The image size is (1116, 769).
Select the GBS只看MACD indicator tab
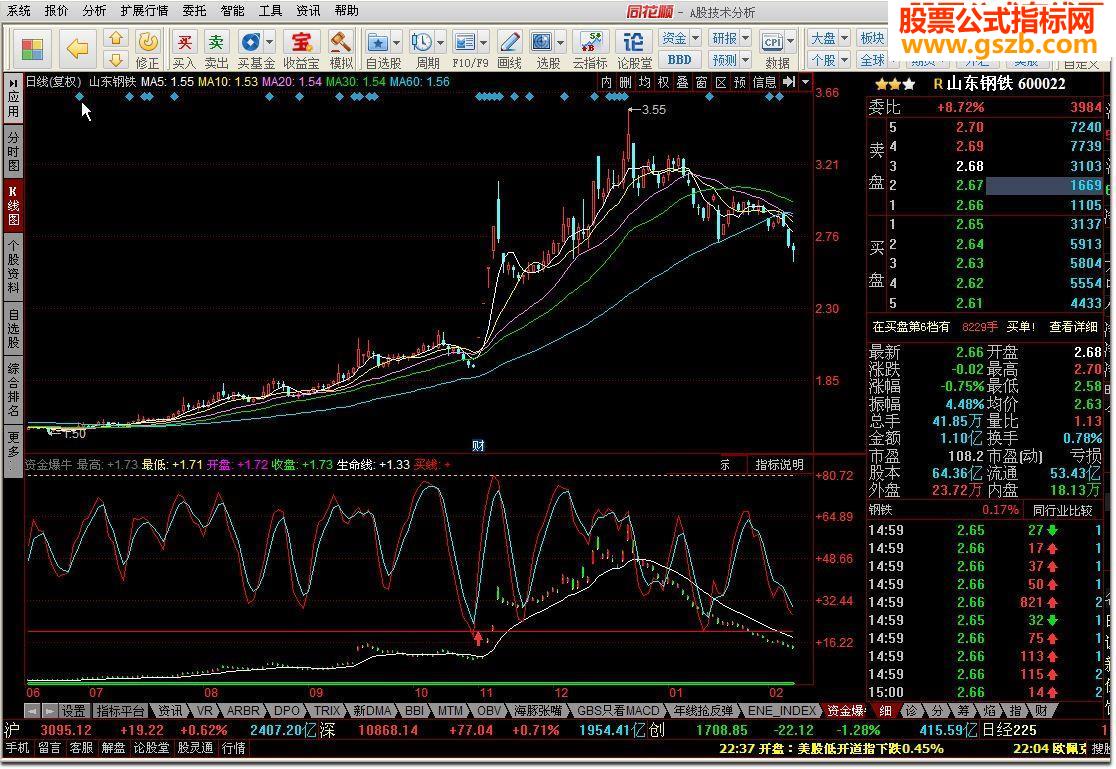[618, 711]
